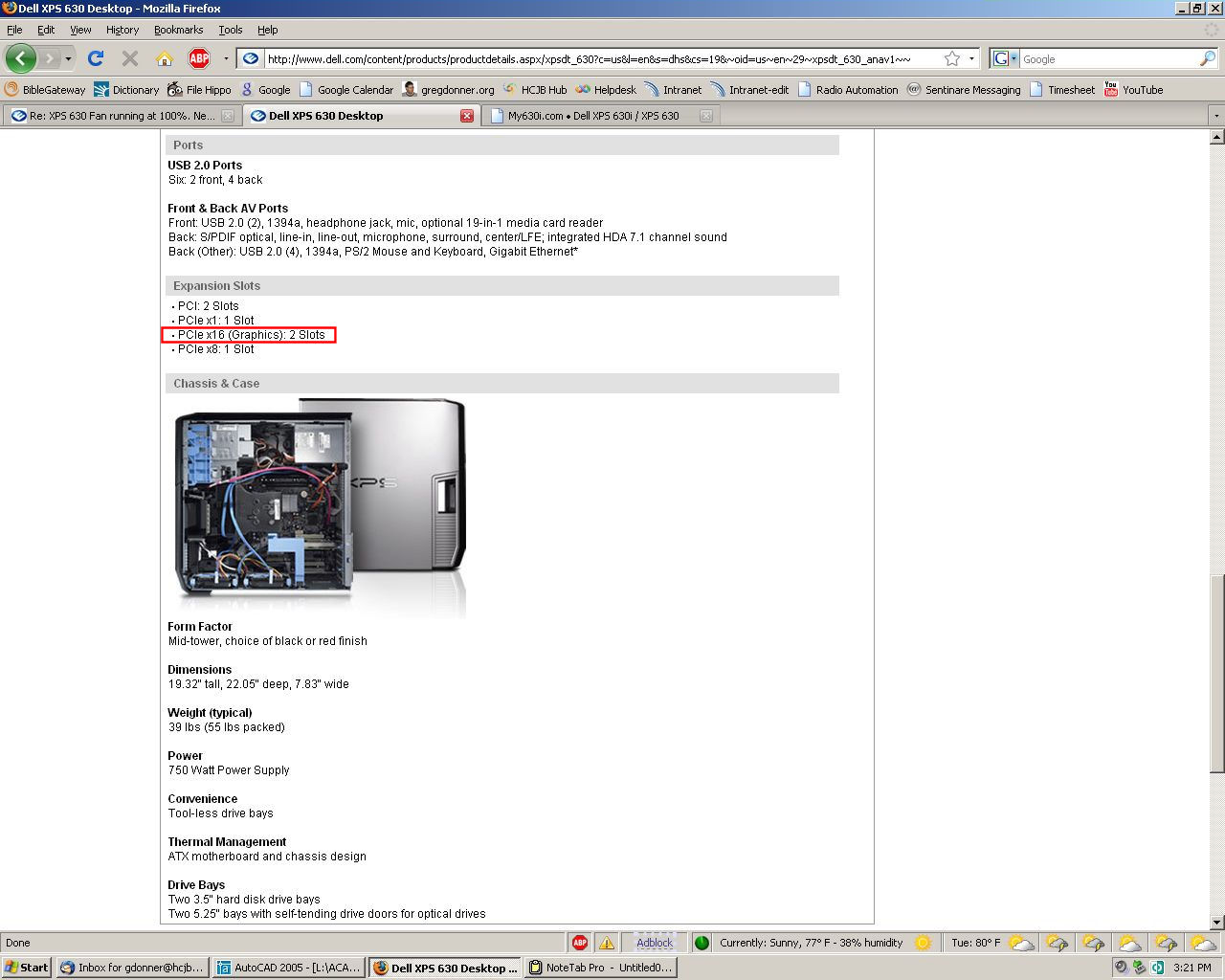Image resolution: width=1225 pixels, height=980 pixels.
Task: Click the stop loading X icon
Action: [x=130, y=58]
